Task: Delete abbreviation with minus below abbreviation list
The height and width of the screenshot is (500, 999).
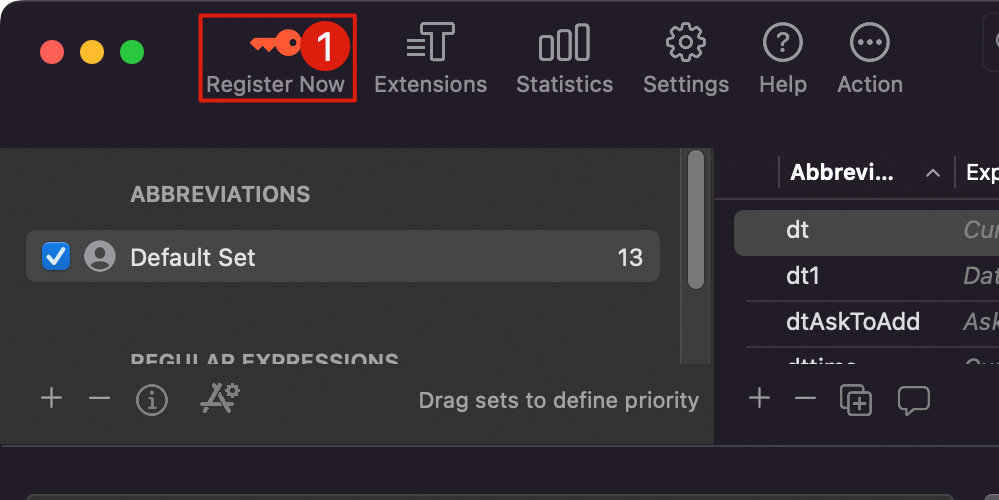Action: [805, 399]
